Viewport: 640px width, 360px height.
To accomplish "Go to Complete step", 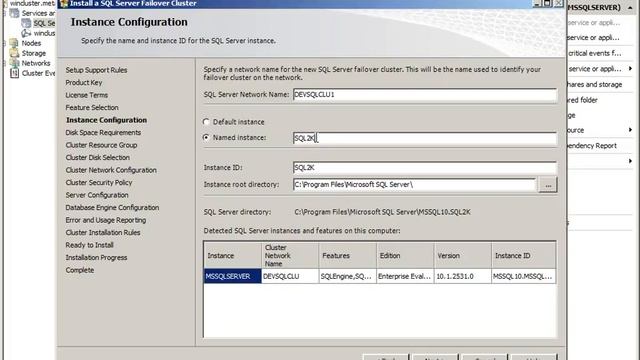I will [x=80, y=270].
